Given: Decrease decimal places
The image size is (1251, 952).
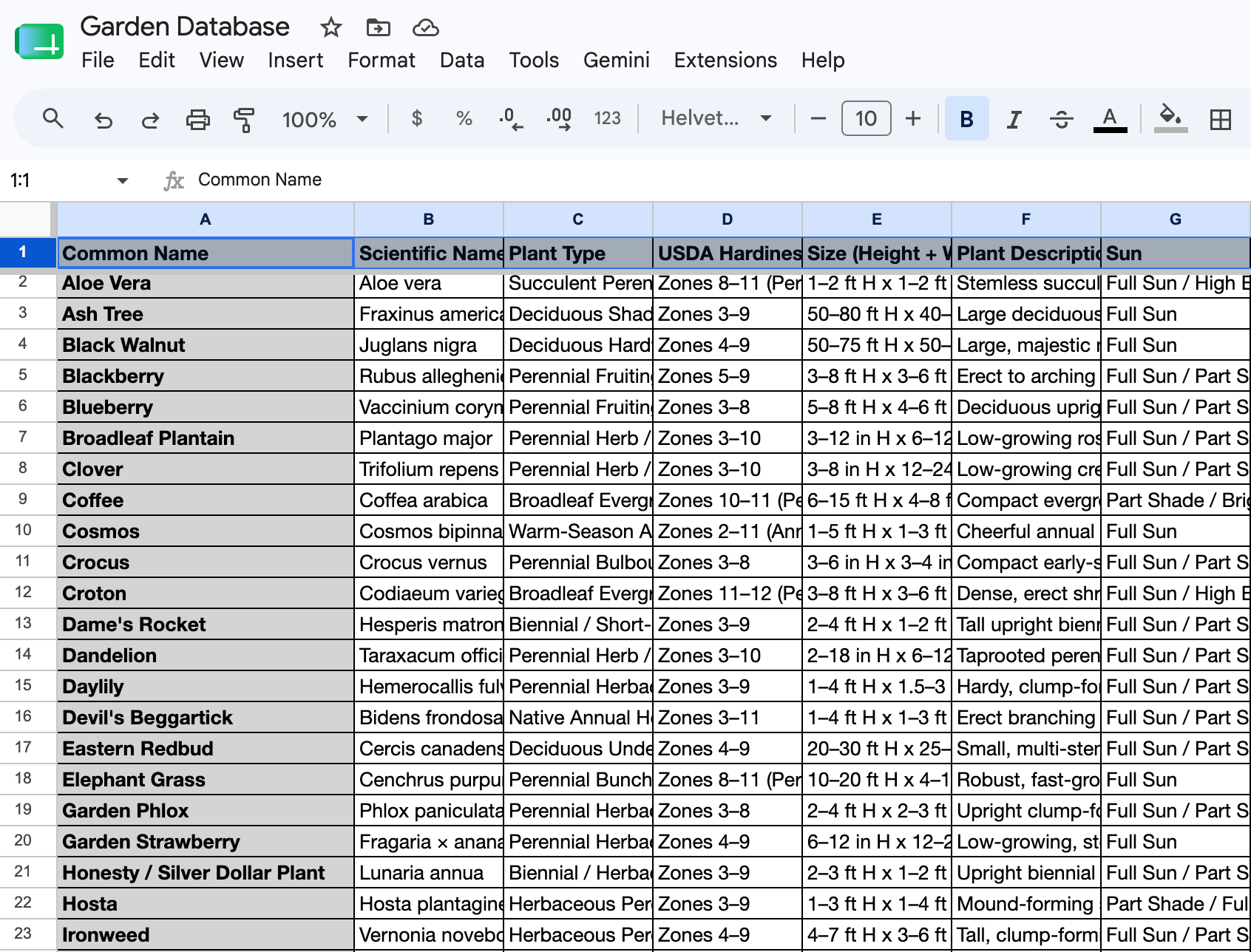Looking at the screenshot, I should pyautogui.click(x=511, y=118).
